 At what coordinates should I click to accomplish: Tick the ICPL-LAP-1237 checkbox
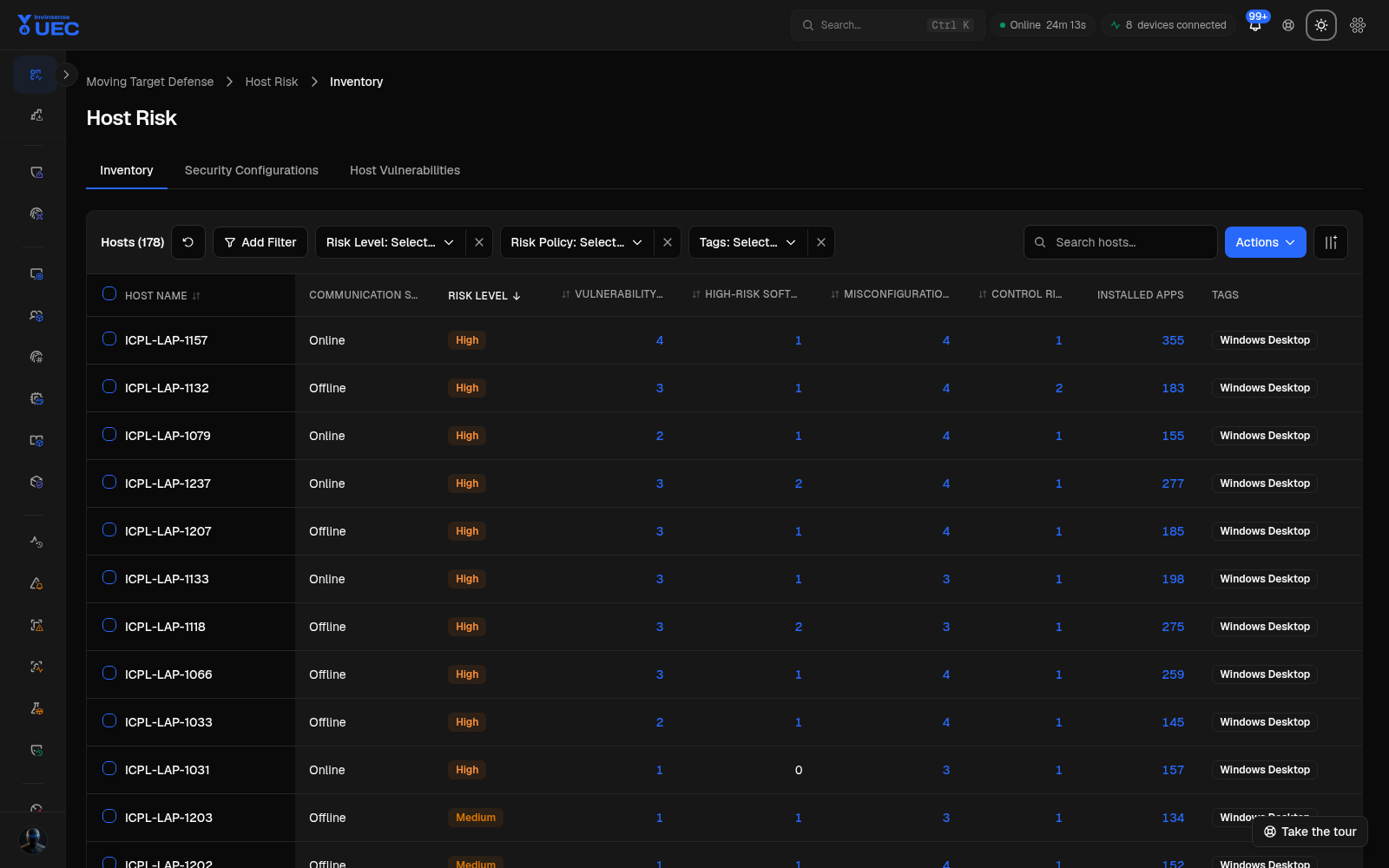pos(109,482)
